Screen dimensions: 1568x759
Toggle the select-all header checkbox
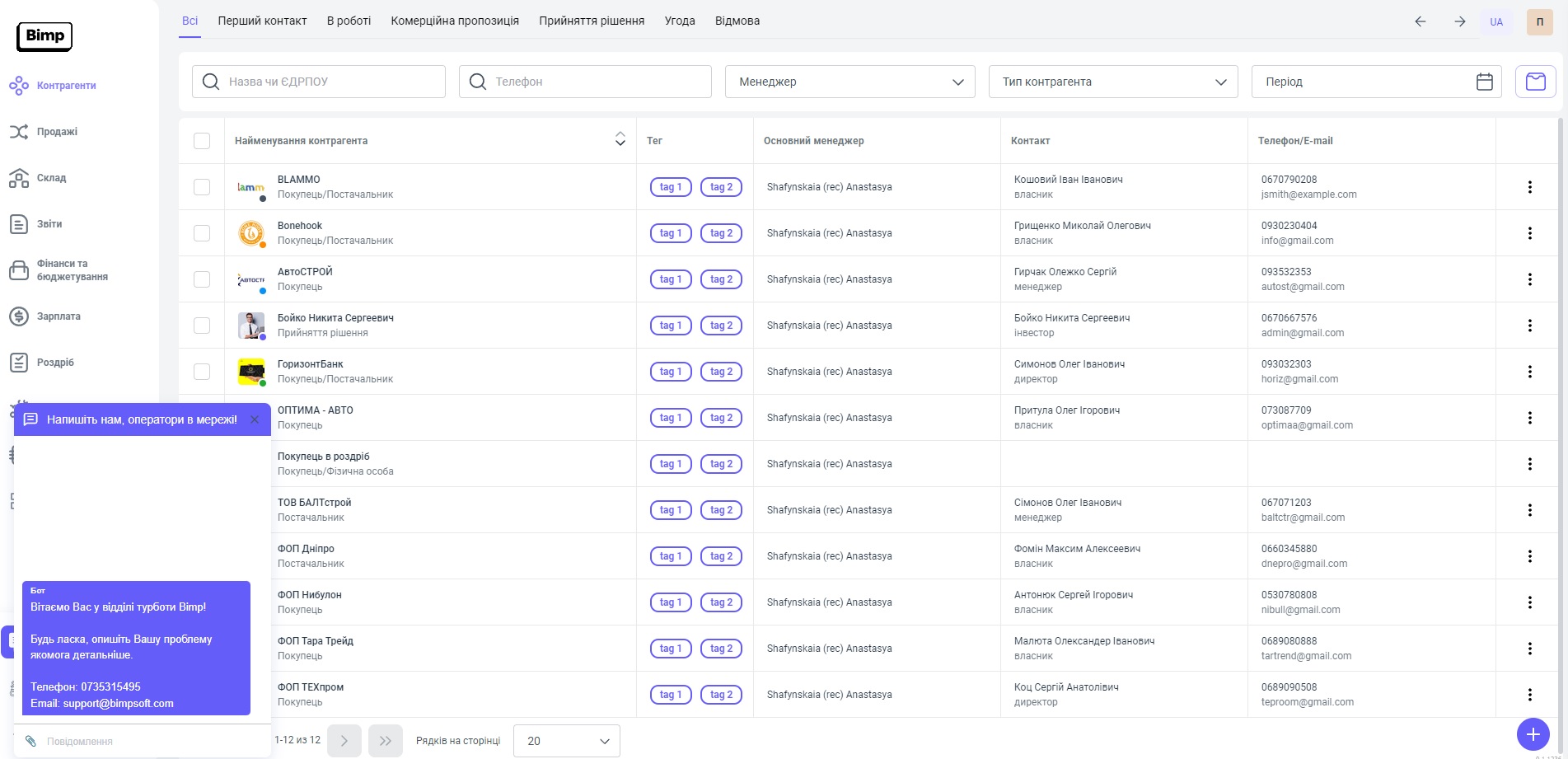202,141
